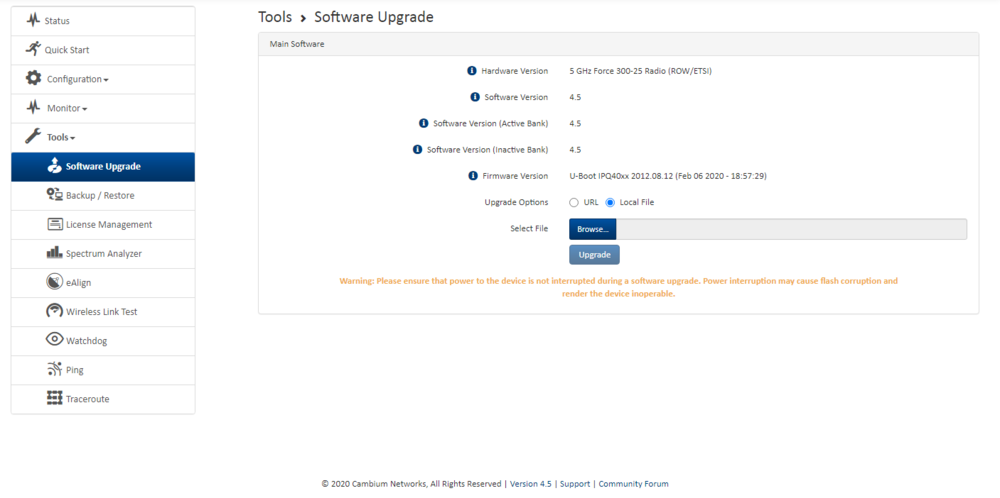Viewport: 1000px width, 498px height.
Task: Open the Ping tool
Action: [x=103, y=370]
